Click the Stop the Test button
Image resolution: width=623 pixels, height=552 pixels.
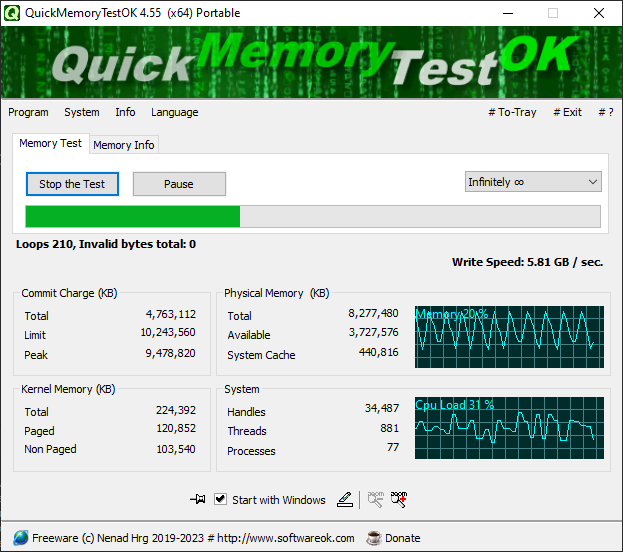[x=72, y=184]
